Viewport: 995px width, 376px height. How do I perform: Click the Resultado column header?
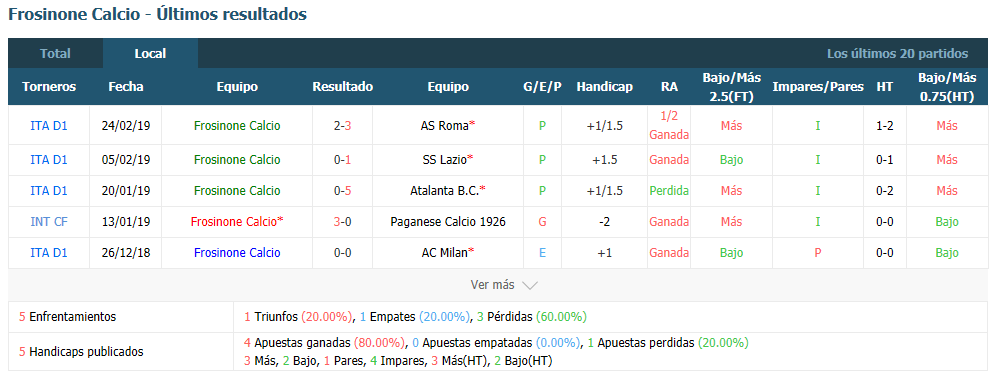point(343,87)
